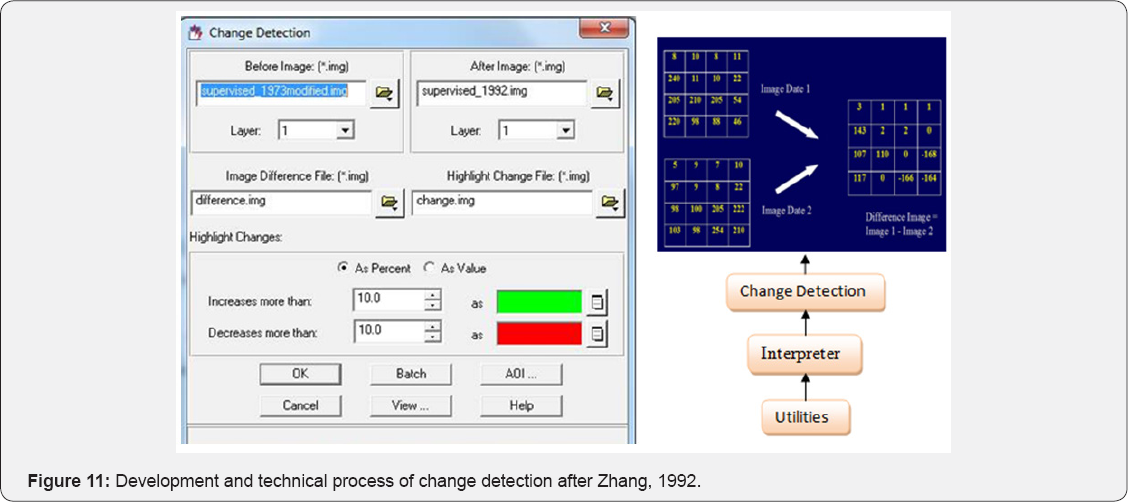Browse for Highlight Change File
The height and width of the screenshot is (502, 1128).
[x=609, y=203]
